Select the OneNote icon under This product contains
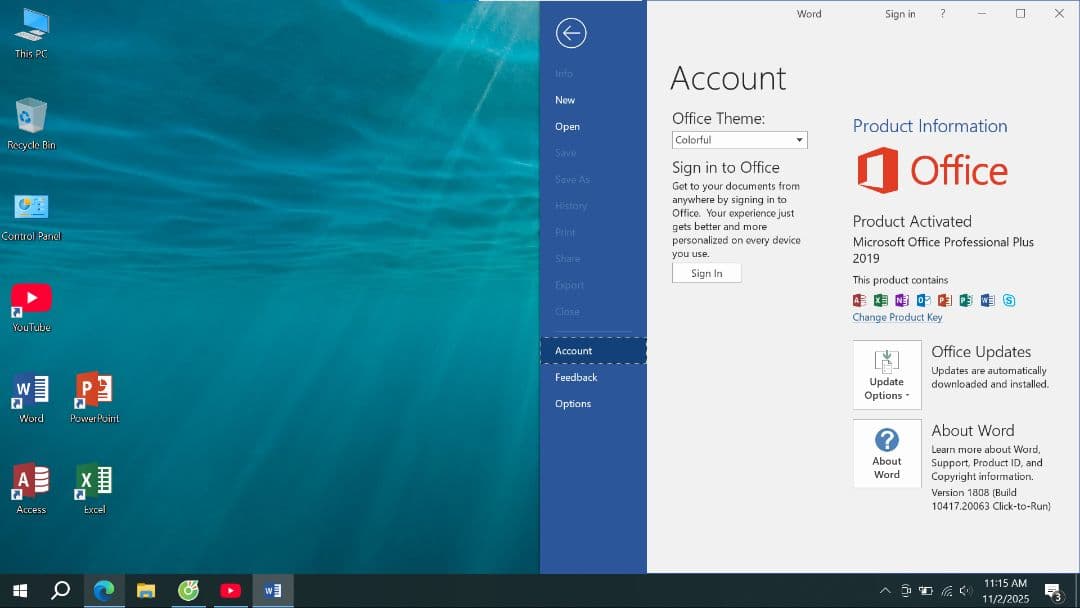The height and width of the screenshot is (608, 1080). tap(903, 300)
